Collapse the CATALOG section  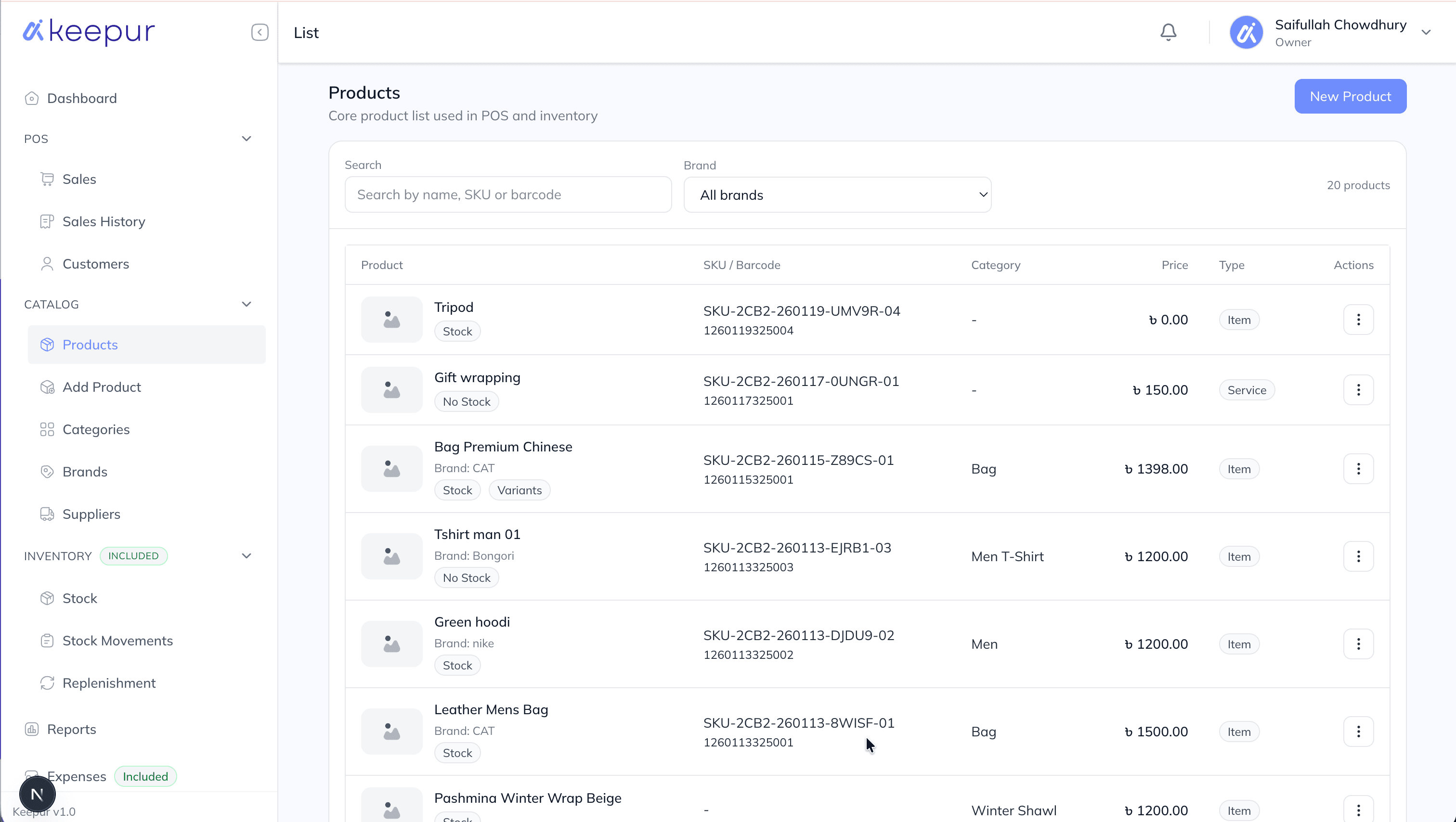pos(247,304)
